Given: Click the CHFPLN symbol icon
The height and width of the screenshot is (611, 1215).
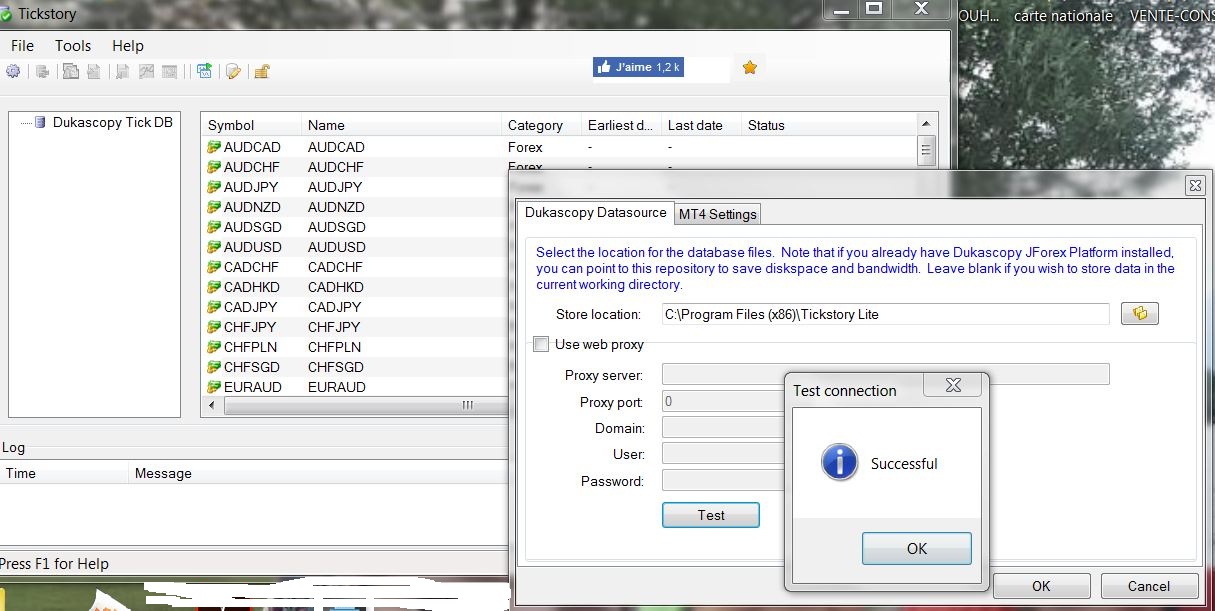Looking at the screenshot, I should [x=214, y=347].
